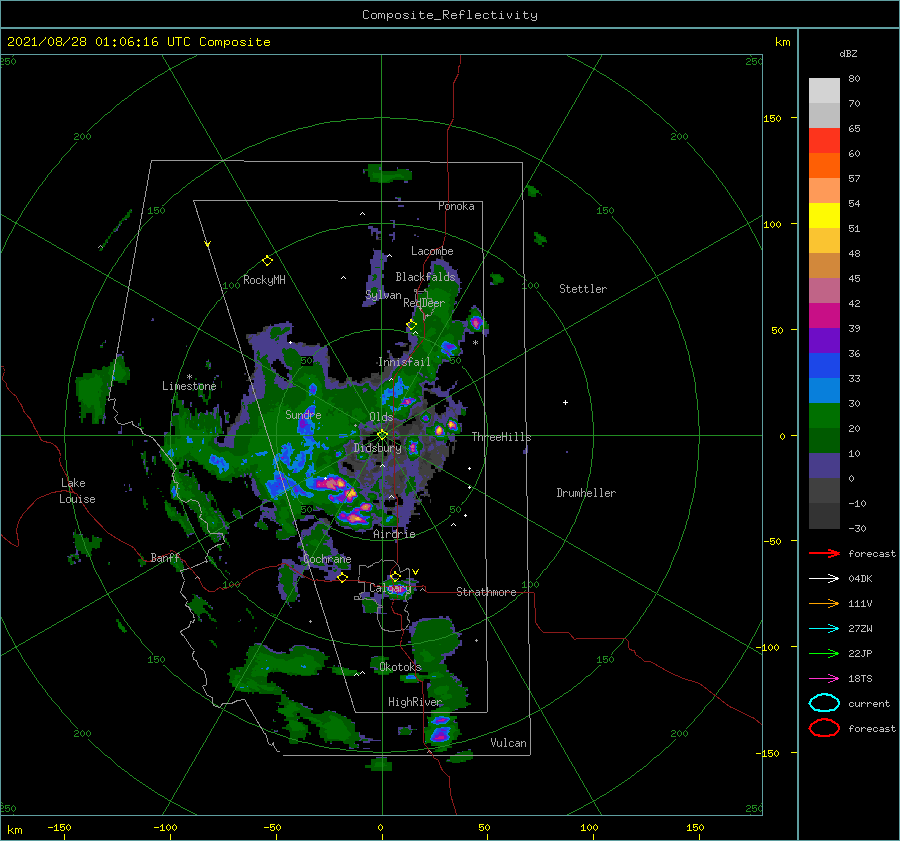900x841 pixels.
Task: Click the Didsbury town label
Action: pos(377,448)
